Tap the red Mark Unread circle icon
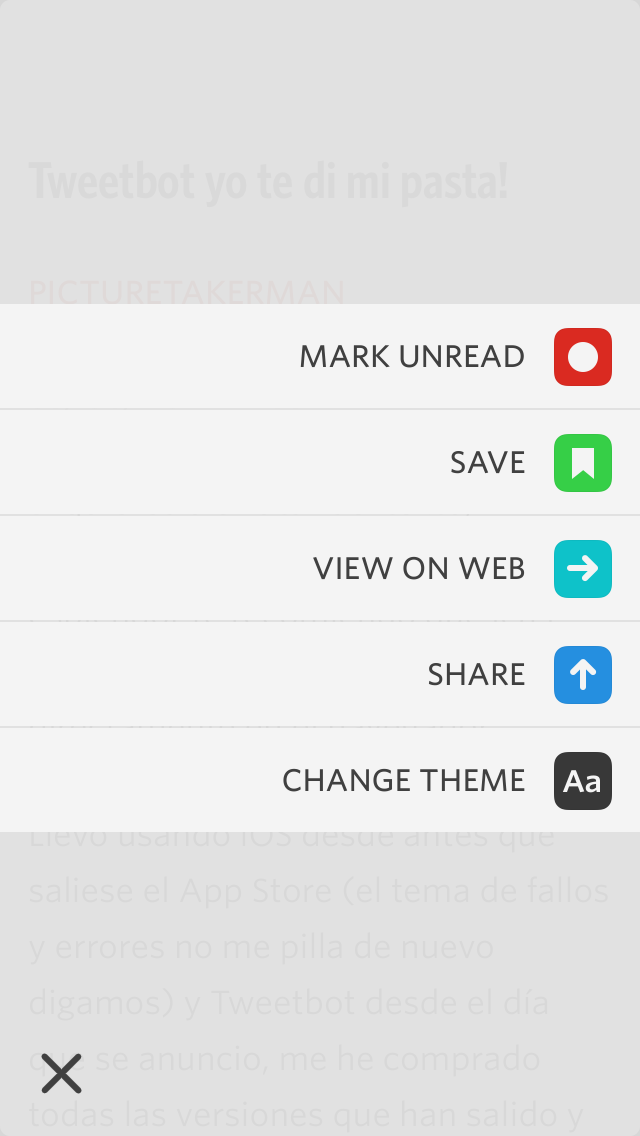The image size is (640, 1136). click(x=583, y=357)
